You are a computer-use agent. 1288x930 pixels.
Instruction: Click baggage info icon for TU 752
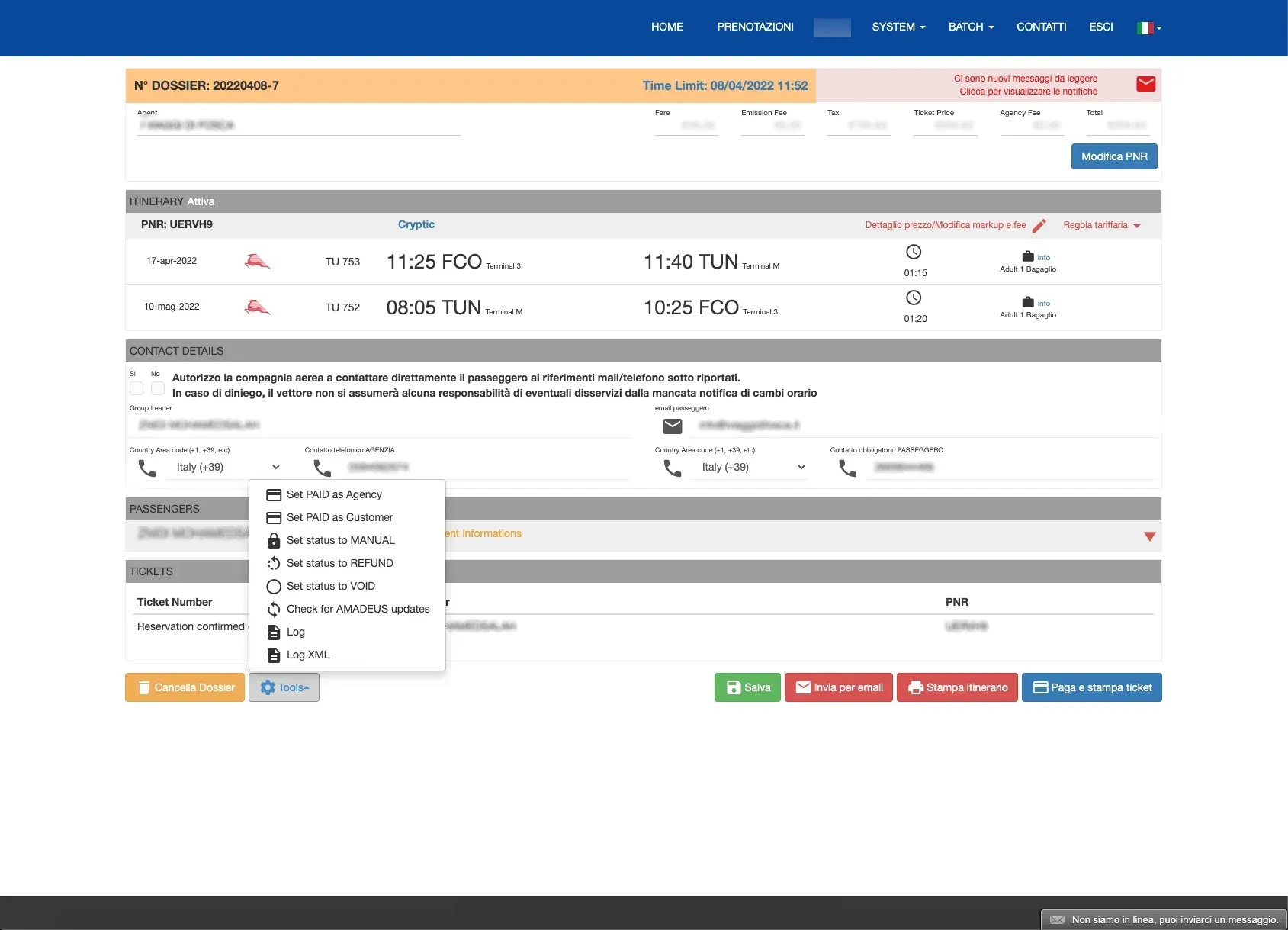pyautogui.click(x=1028, y=303)
